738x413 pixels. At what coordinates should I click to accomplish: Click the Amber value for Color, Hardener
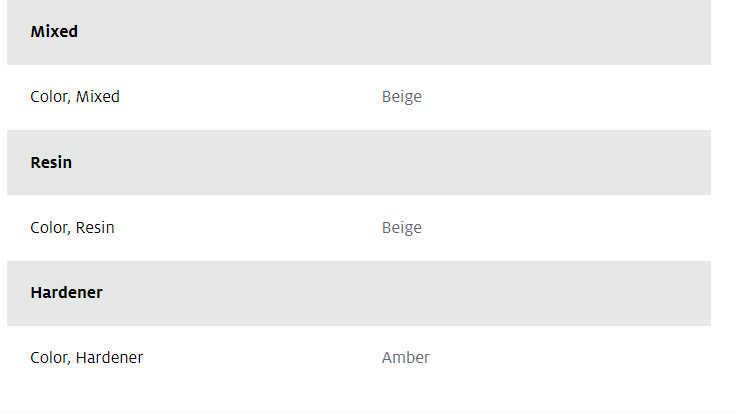[405, 357]
